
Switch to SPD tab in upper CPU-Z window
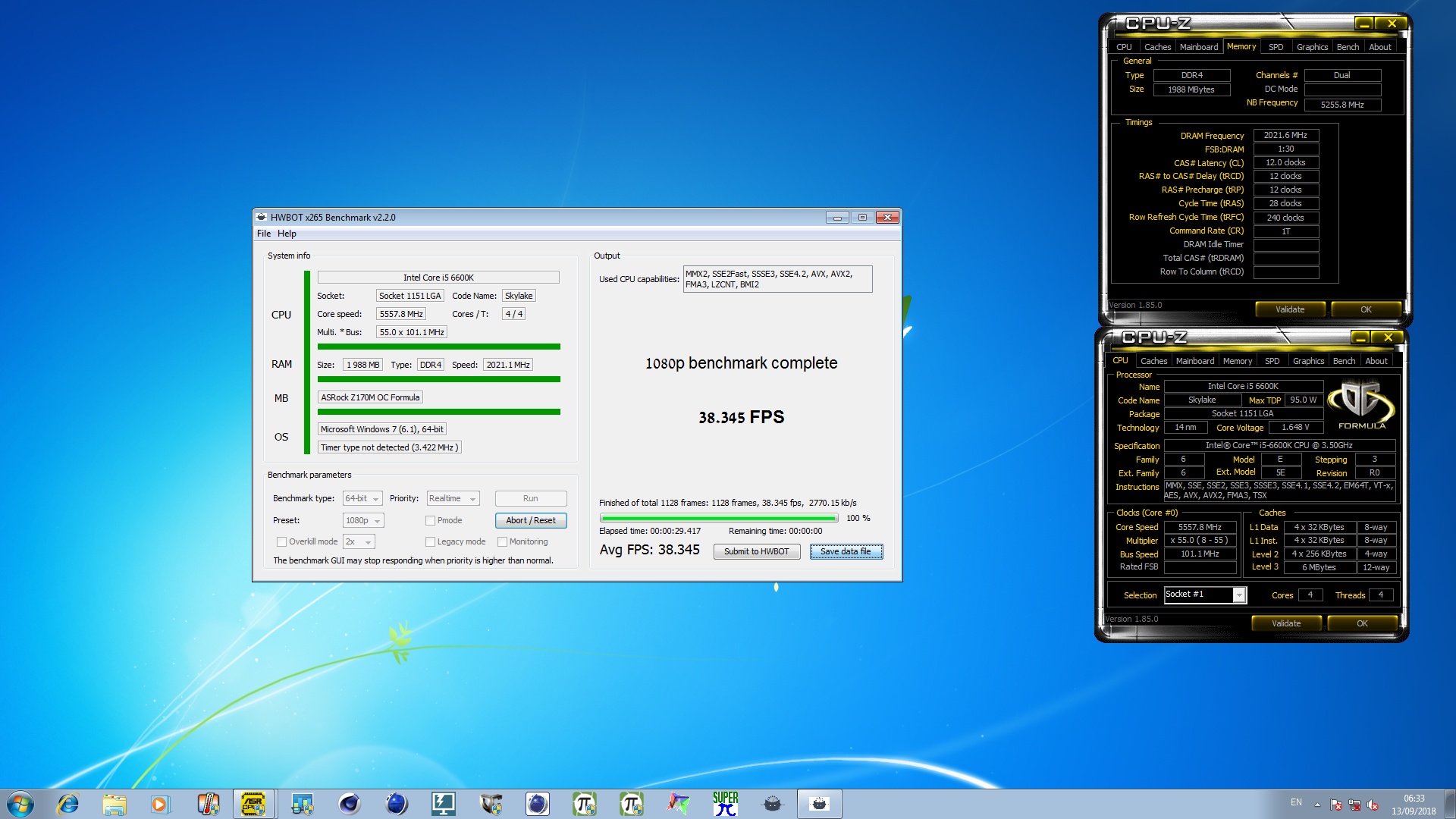coord(1276,47)
